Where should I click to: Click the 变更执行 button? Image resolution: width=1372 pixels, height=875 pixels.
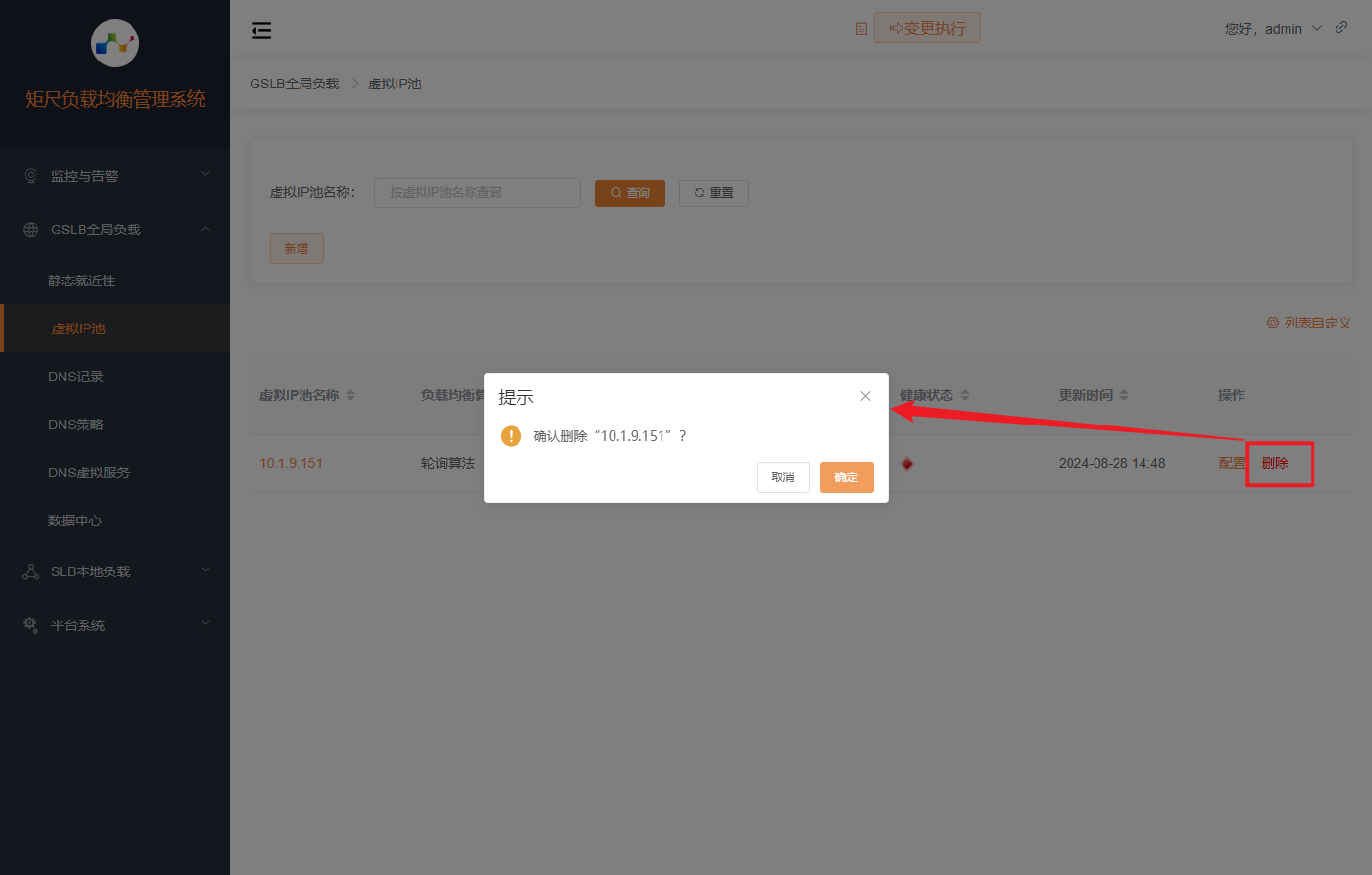click(927, 29)
